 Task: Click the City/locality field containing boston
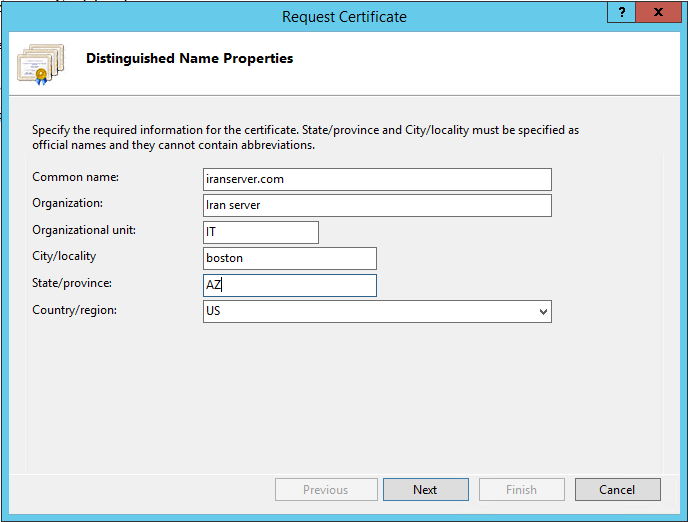(290, 258)
